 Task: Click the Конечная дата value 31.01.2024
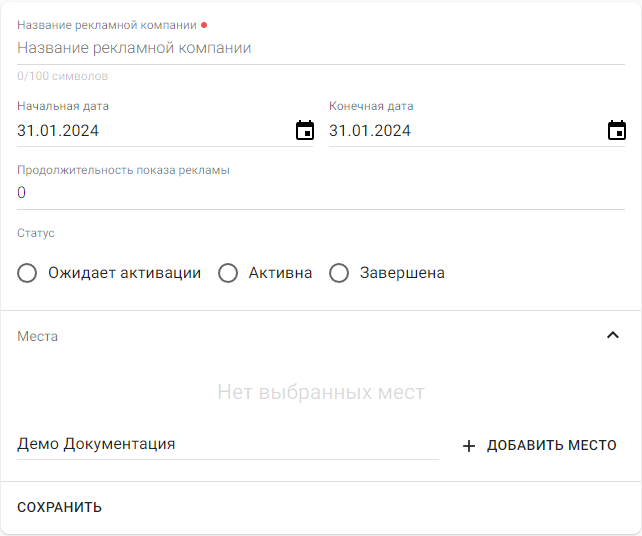tap(370, 131)
